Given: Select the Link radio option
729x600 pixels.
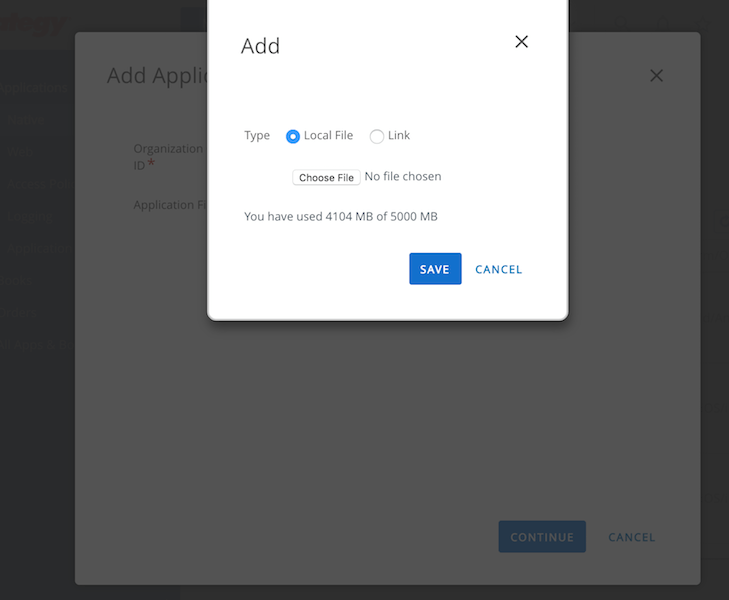Looking at the screenshot, I should tap(377, 136).
